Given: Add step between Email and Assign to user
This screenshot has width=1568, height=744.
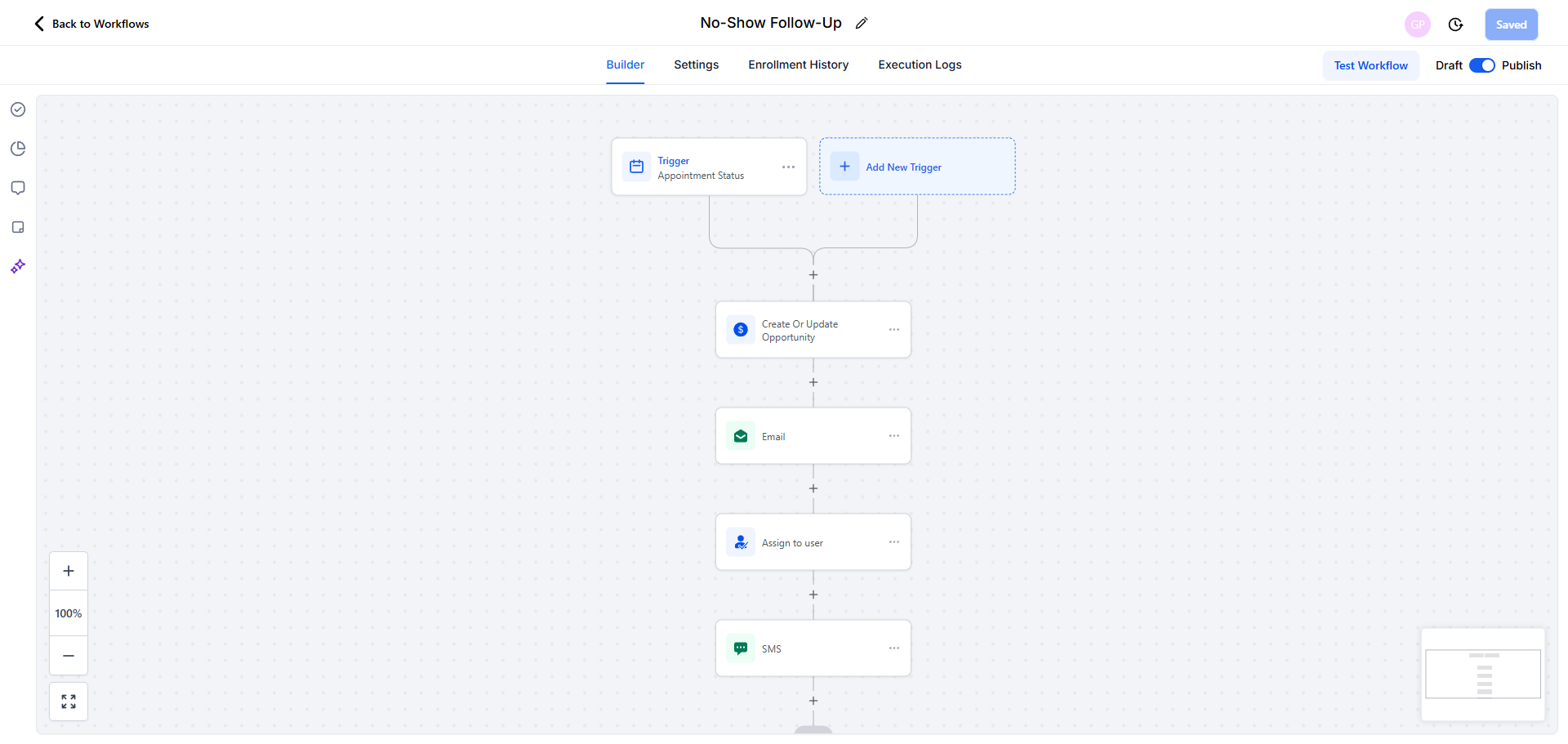Looking at the screenshot, I should [813, 488].
